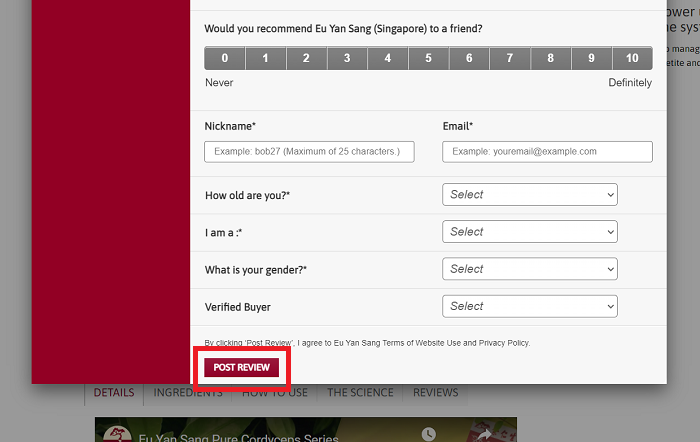This screenshot has width=700, height=442.
Task: Open the 'How old are you?' dropdown
Action: click(530, 195)
